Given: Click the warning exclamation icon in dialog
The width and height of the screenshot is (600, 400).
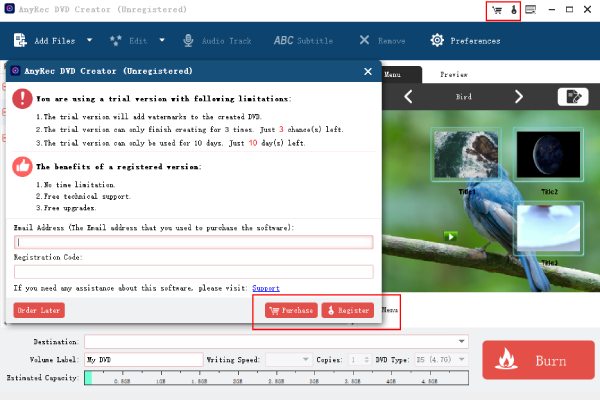Looking at the screenshot, I should [22, 99].
